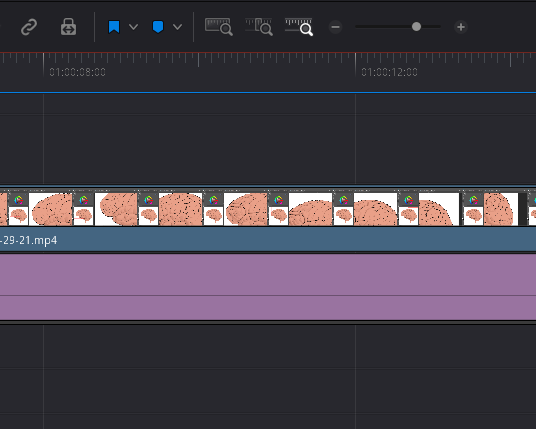Image resolution: width=536 pixels, height=429 pixels.
Task: Select the custom zoom icon
Action: [x=299, y=27]
